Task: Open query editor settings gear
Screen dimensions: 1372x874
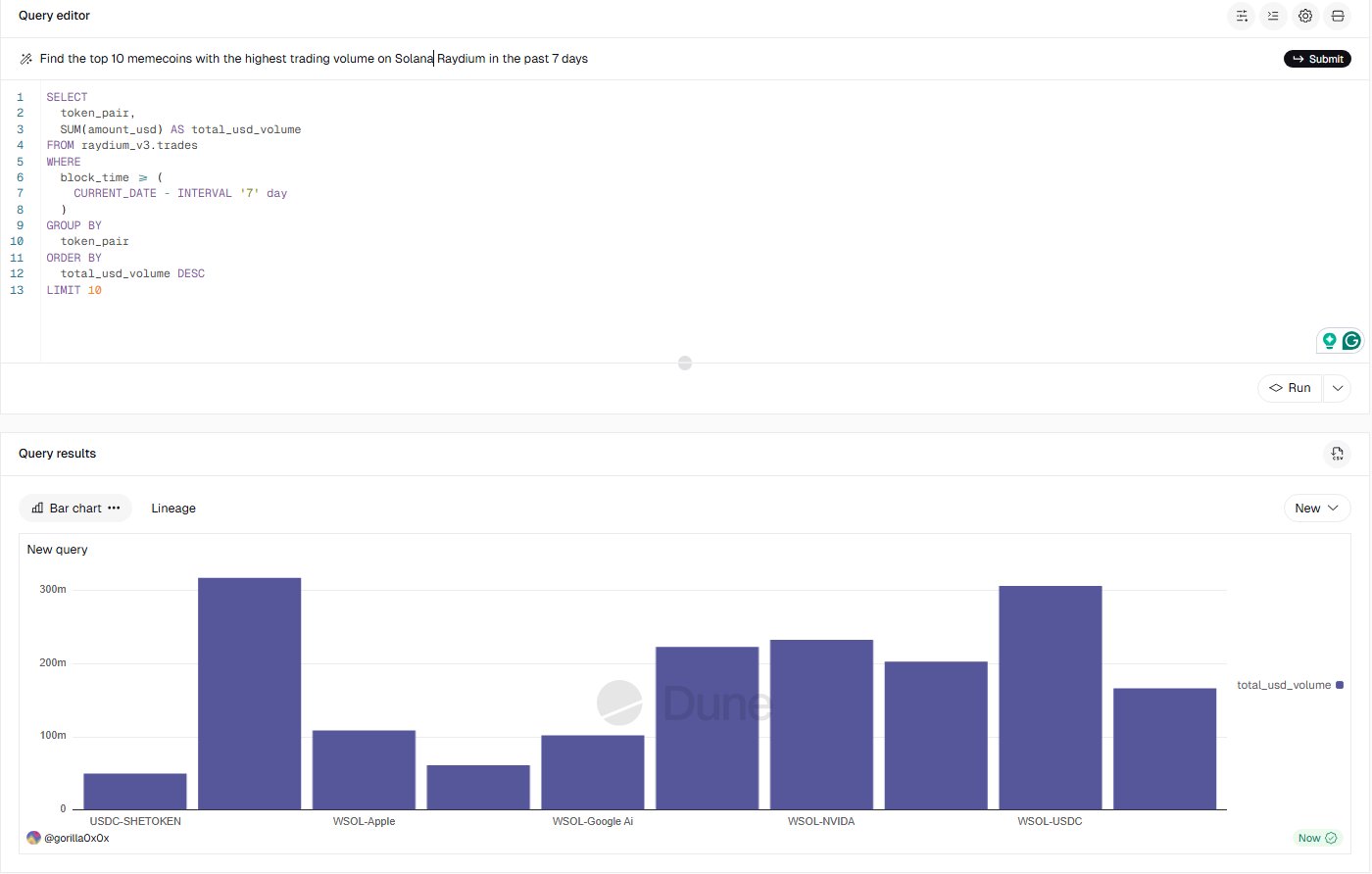Action: pos(1305,16)
